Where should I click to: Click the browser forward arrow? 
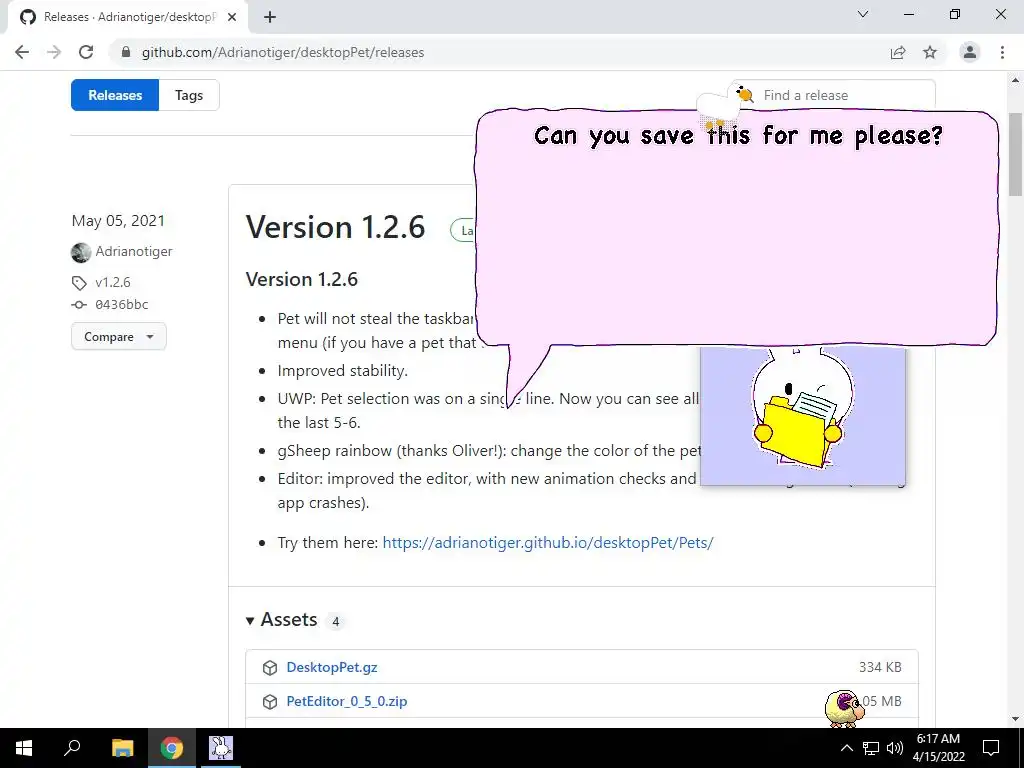coord(54,52)
